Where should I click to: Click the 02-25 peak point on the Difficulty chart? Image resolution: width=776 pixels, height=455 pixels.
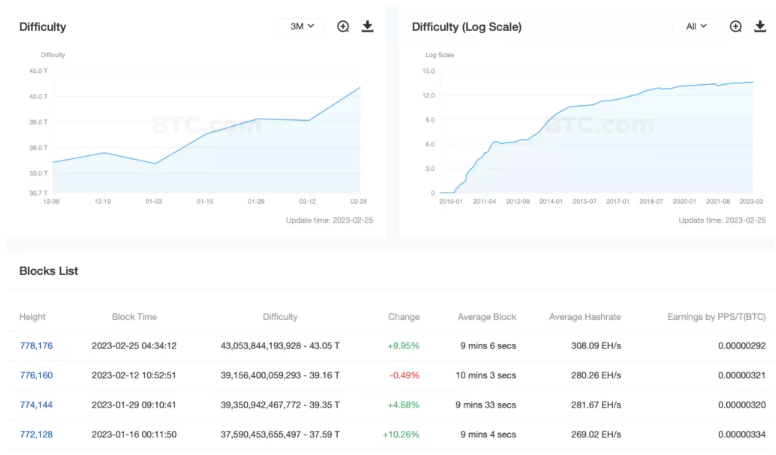coord(360,87)
